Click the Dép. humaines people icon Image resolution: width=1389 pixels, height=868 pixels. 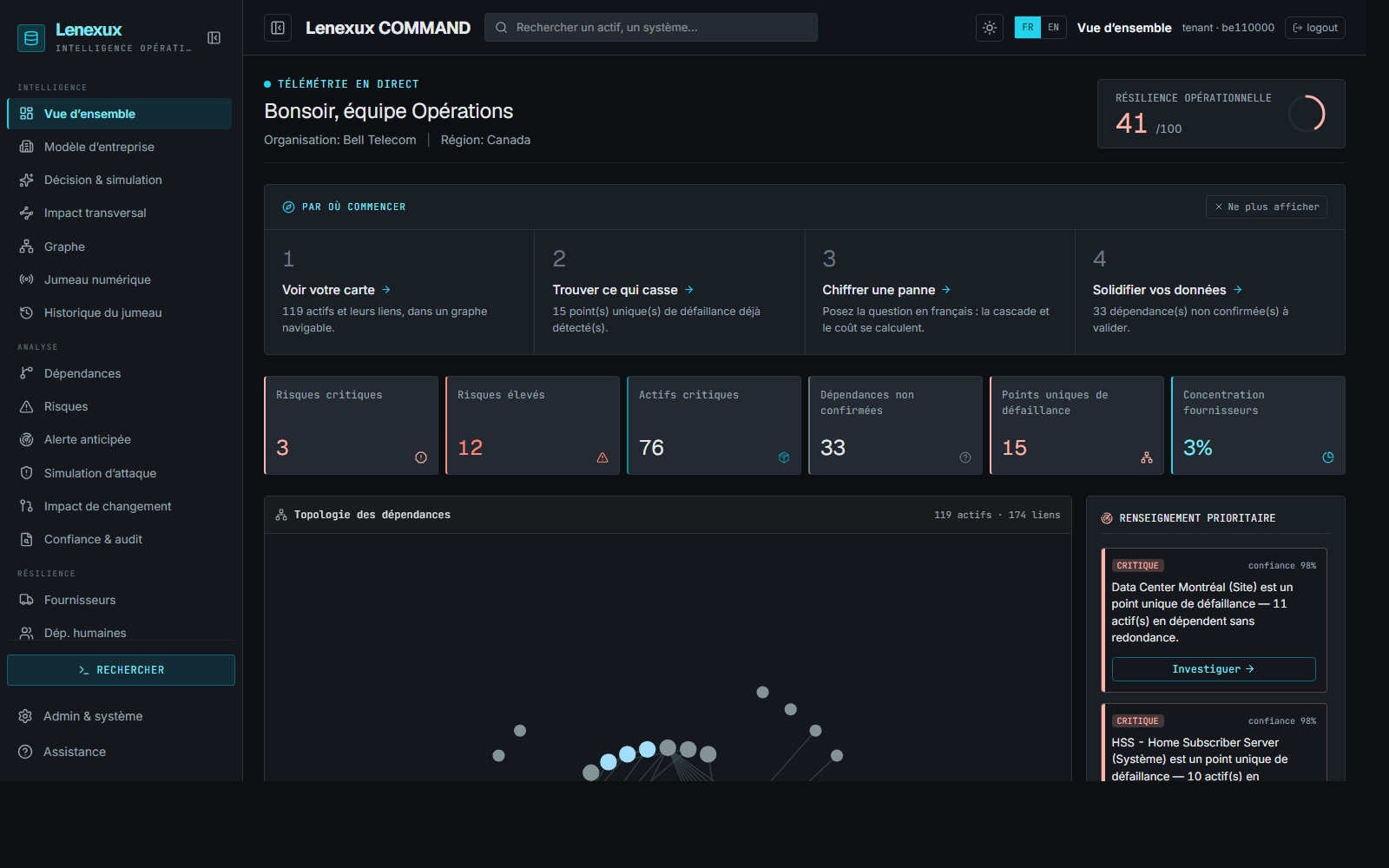[27, 633]
